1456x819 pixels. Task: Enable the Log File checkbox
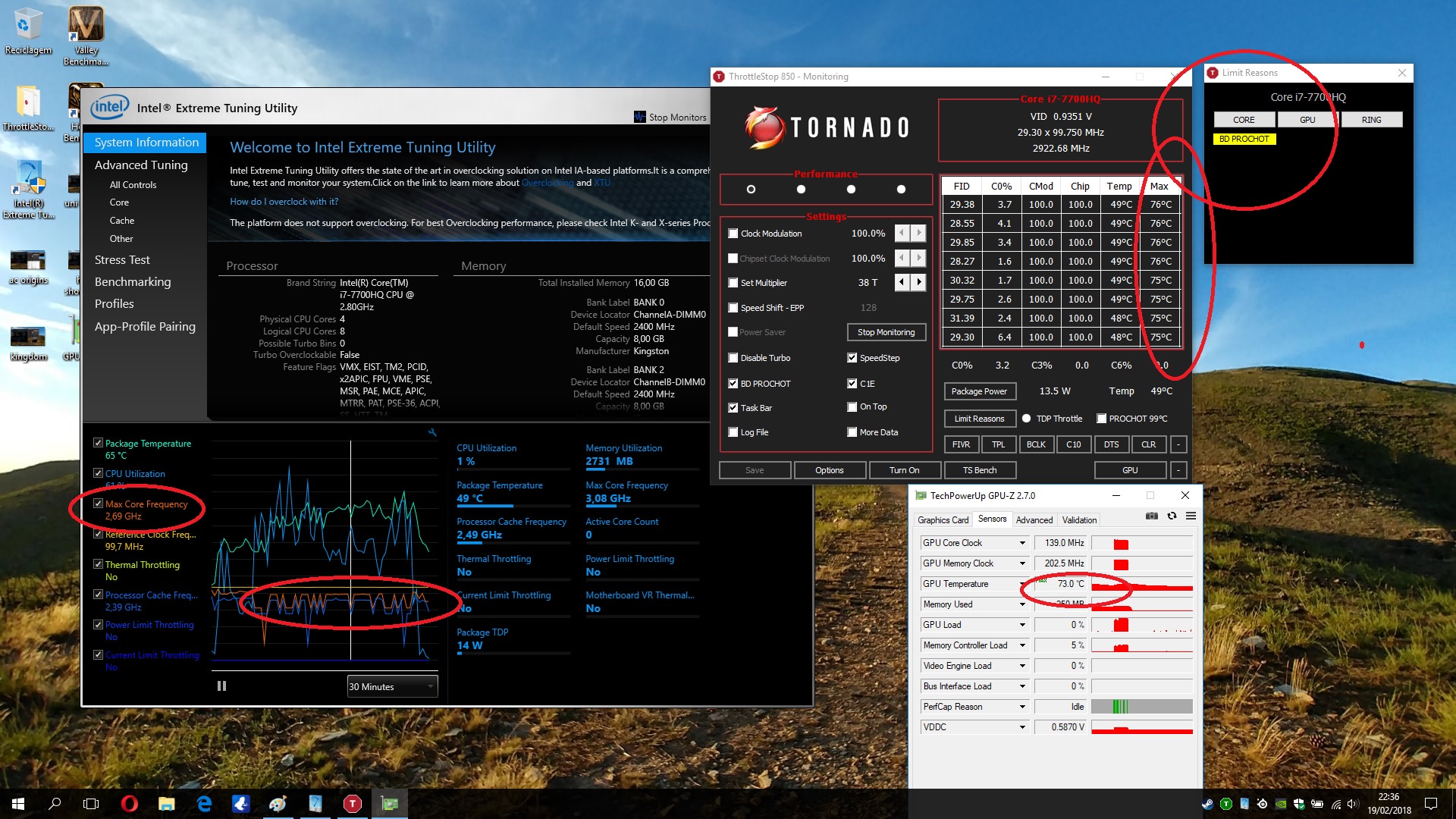(733, 431)
